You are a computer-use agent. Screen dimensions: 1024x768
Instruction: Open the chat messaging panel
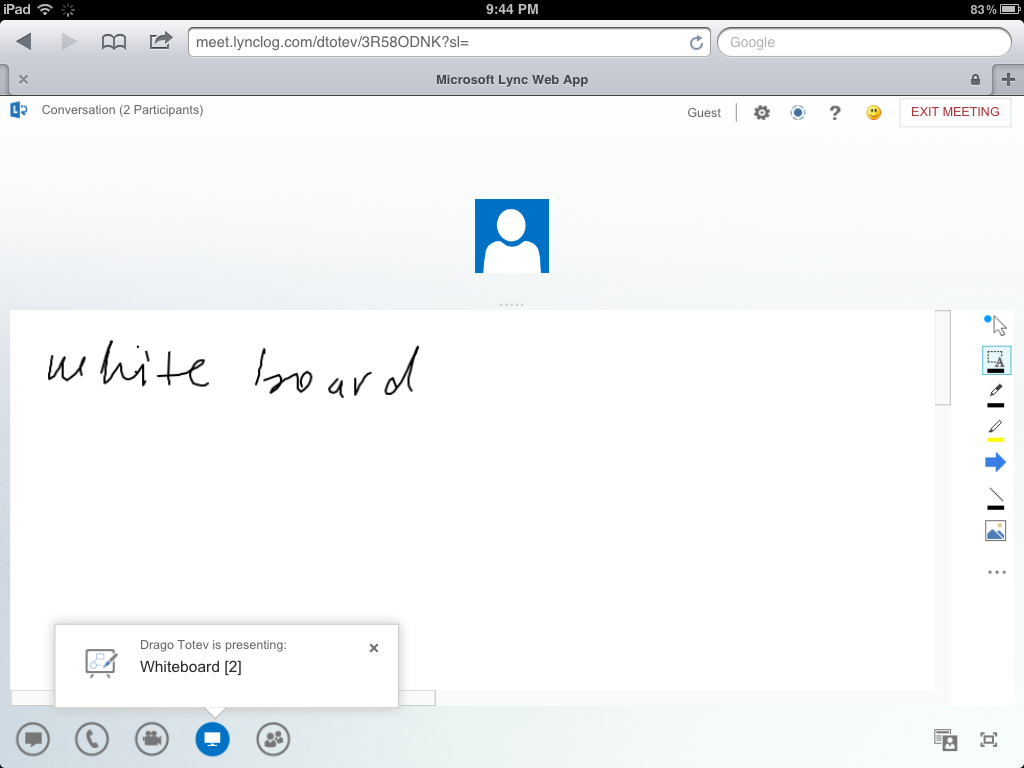(x=33, y=739)
